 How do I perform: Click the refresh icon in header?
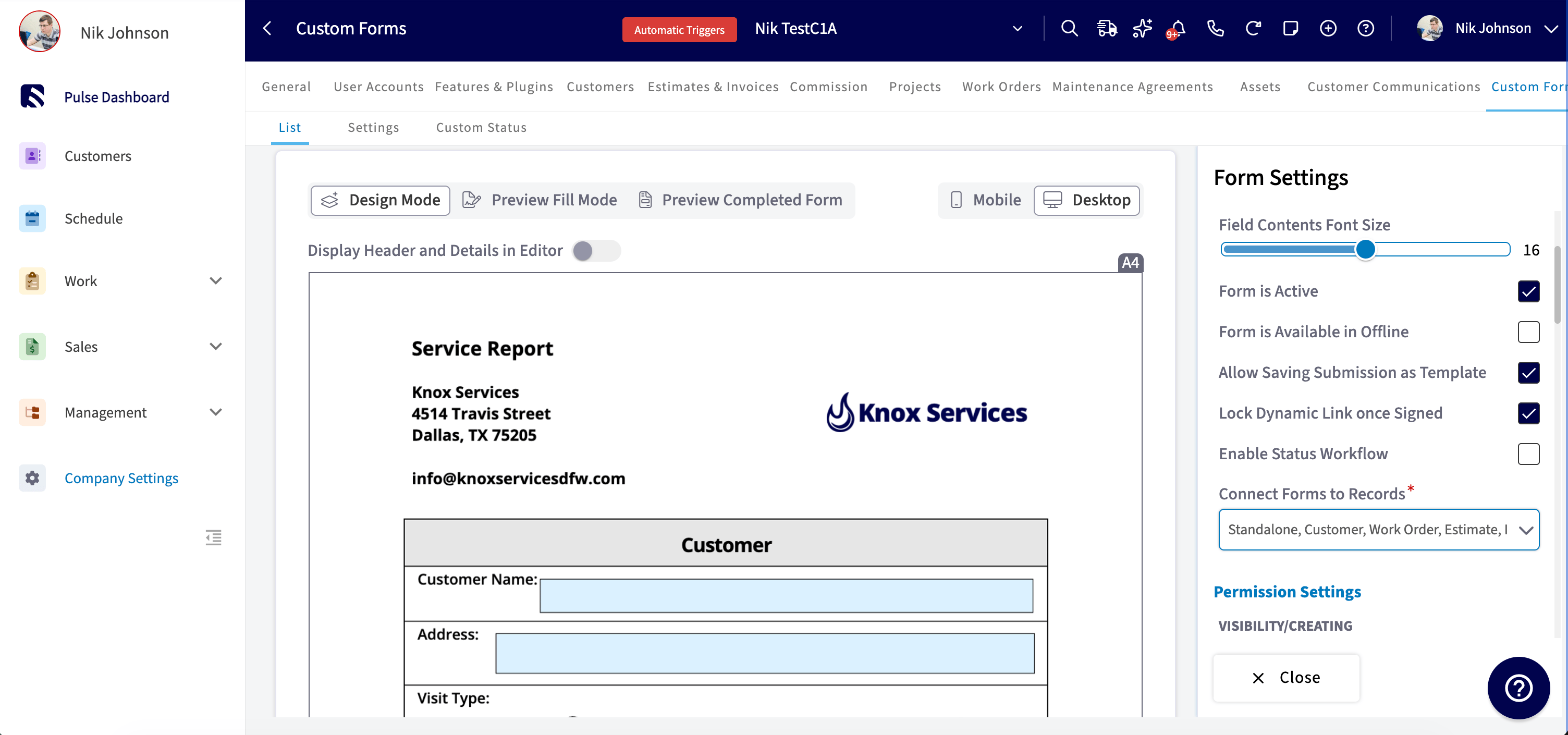click(1253, 29)
